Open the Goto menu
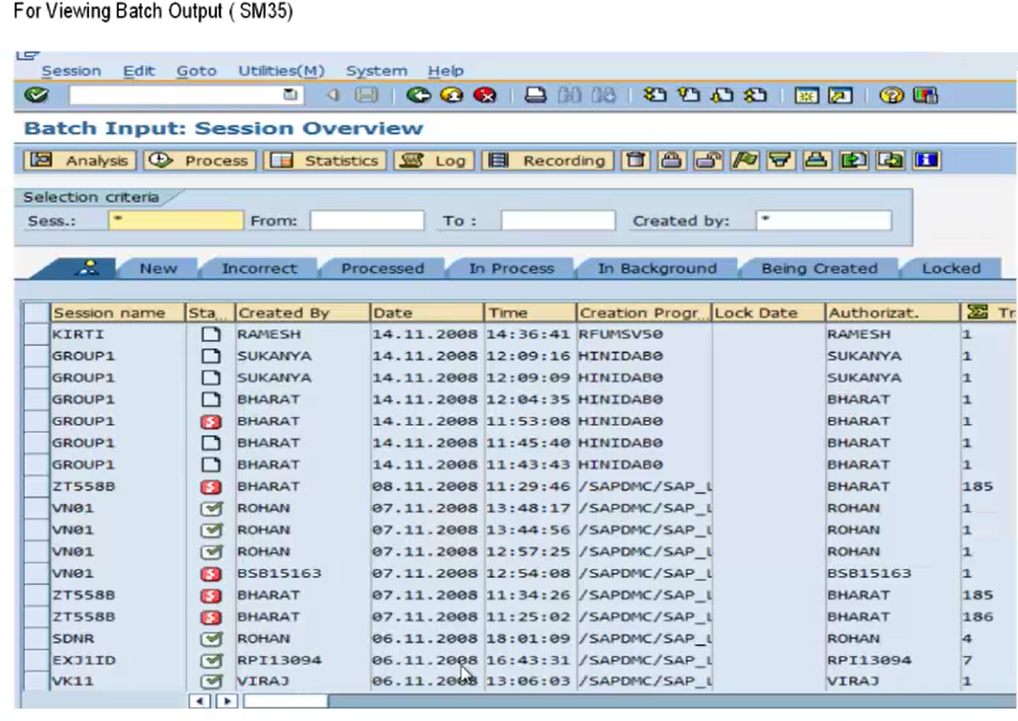The width and height of the screenshot is (1018, 721). pos(196,71)
